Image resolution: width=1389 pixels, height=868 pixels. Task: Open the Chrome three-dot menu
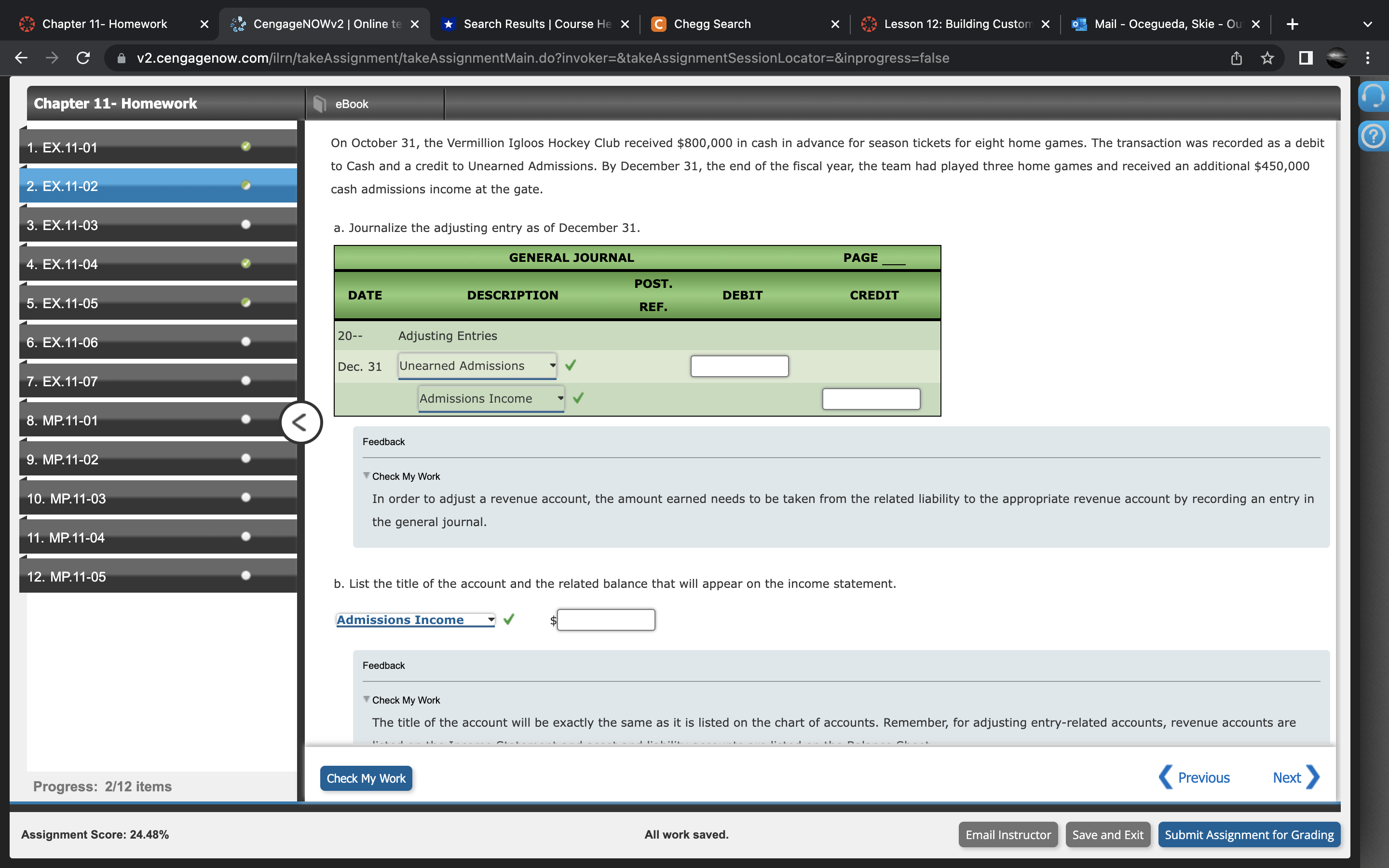(1368, 58)
